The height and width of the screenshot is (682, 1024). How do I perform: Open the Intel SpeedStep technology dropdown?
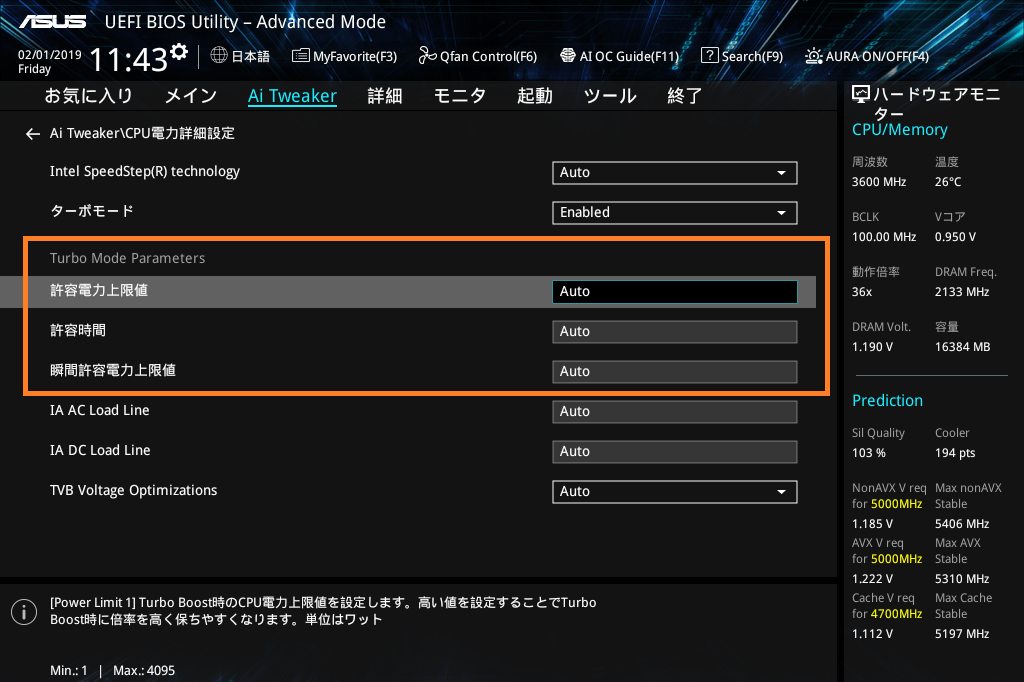(x=675, y=172)
